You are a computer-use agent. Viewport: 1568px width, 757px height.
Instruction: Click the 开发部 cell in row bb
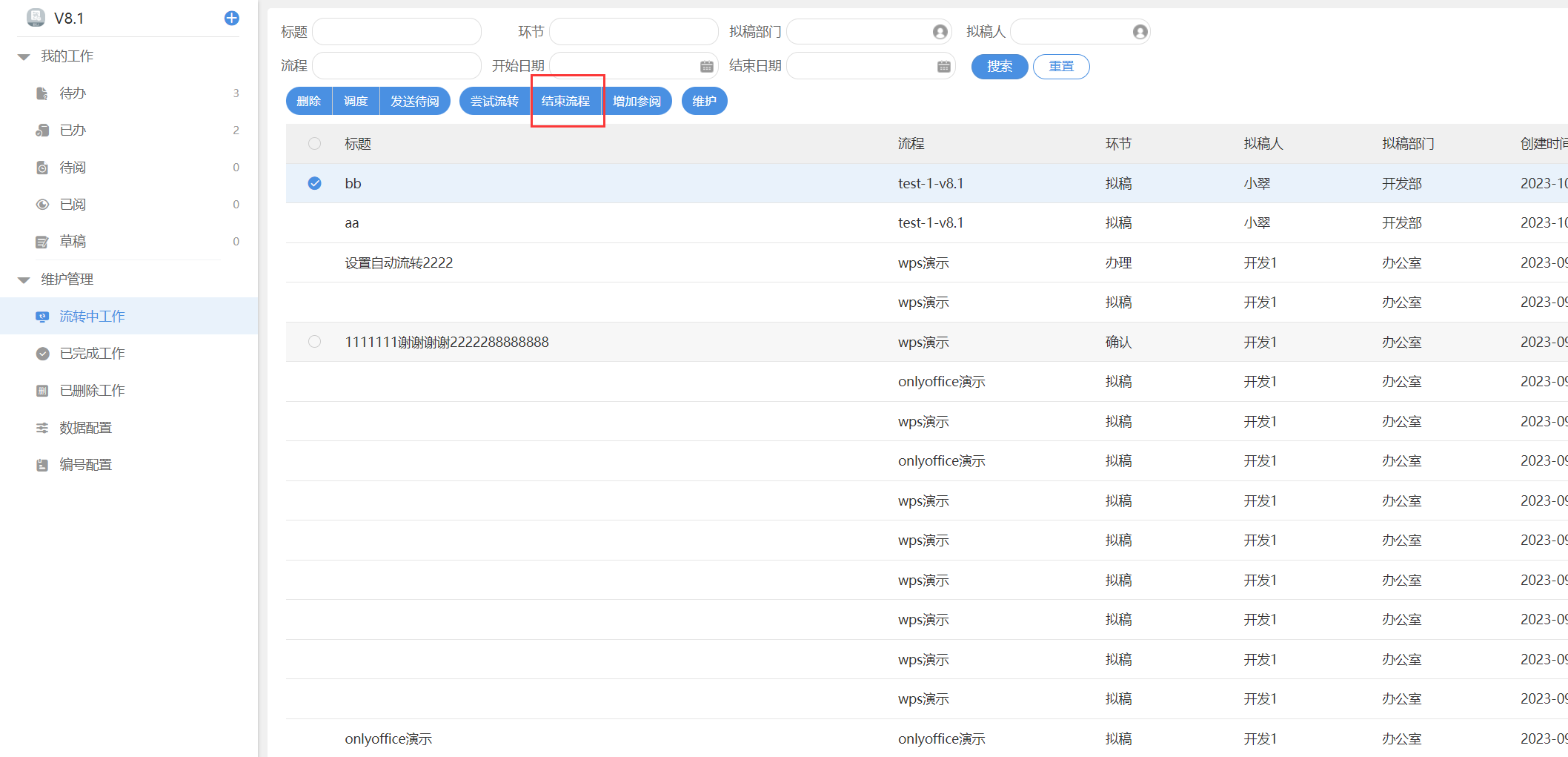1402,184
